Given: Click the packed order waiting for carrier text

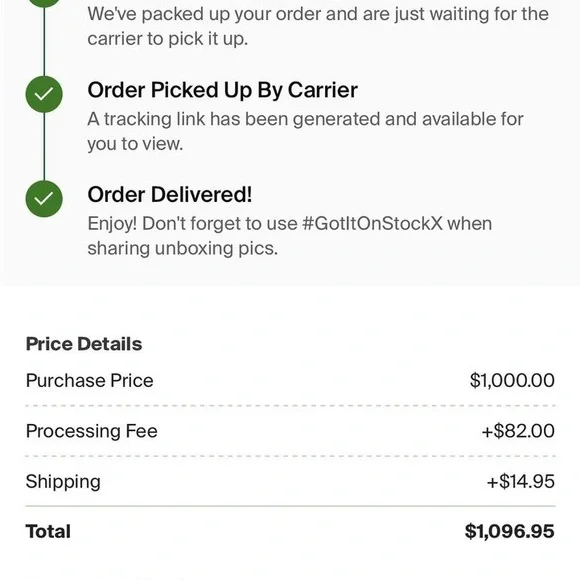Looking at the screenshot, I should tap(318, 26).
